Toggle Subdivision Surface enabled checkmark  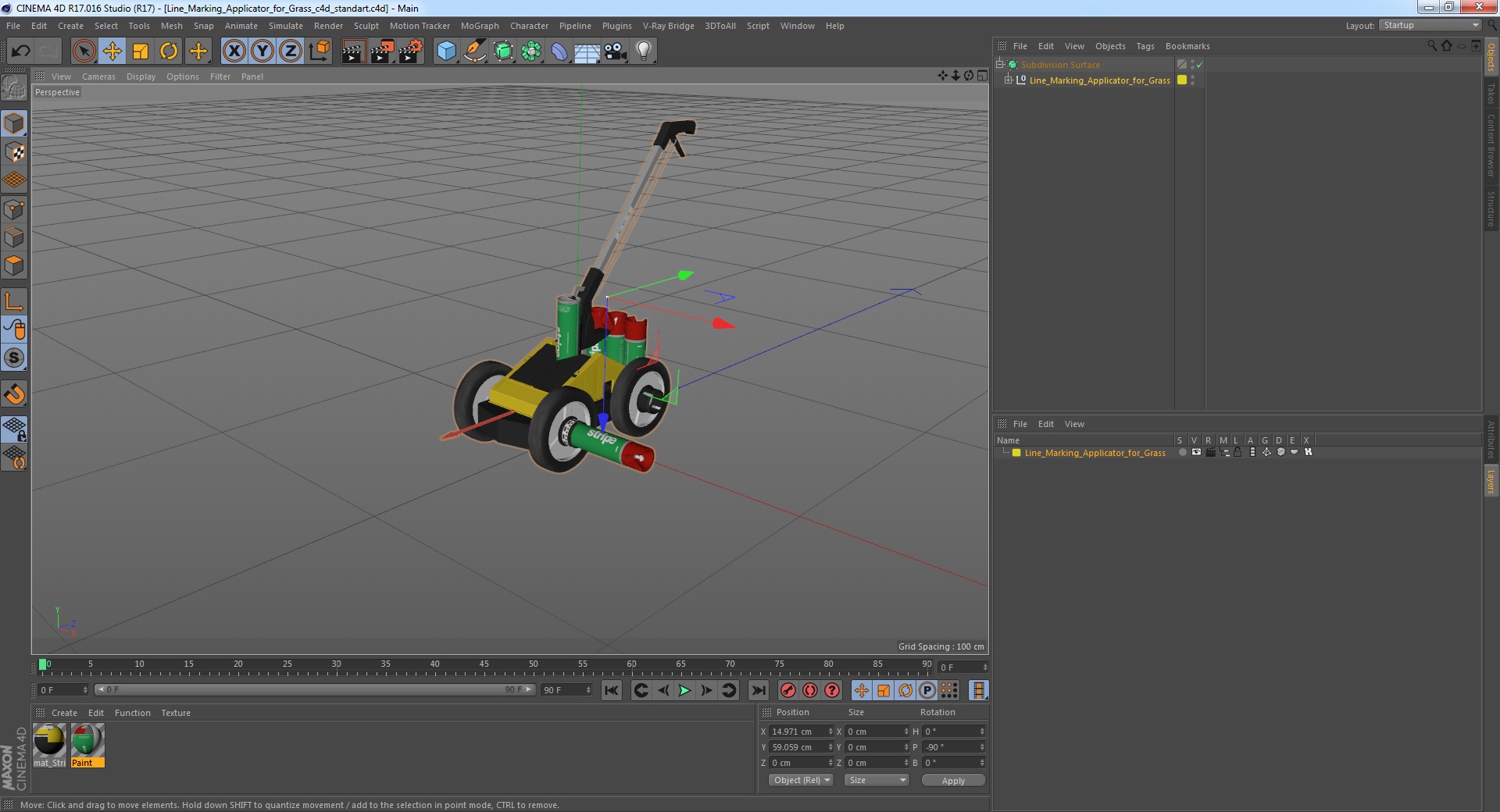[1200, 65]
